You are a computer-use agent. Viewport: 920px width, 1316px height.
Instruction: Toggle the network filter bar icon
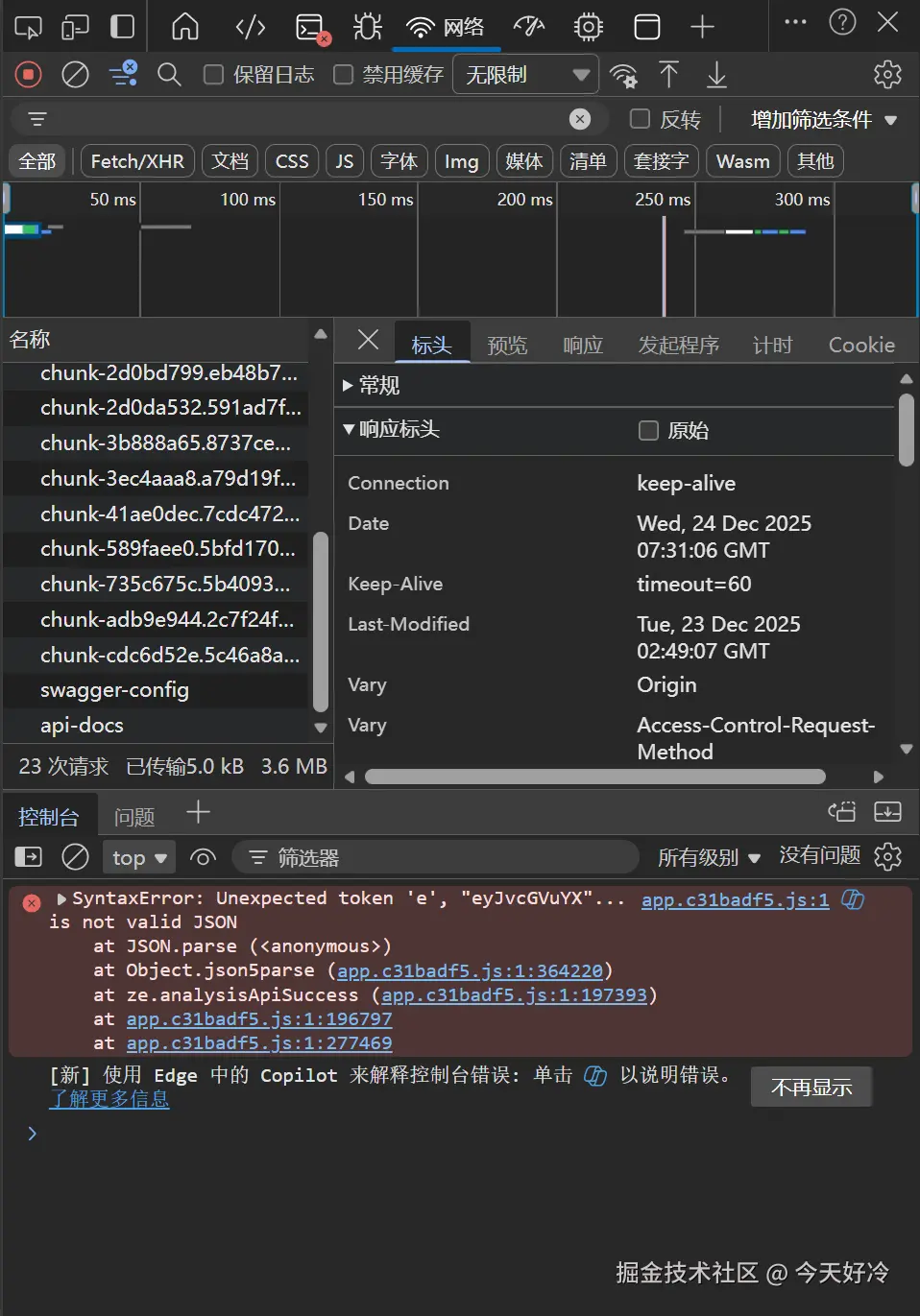coord(123,74)
